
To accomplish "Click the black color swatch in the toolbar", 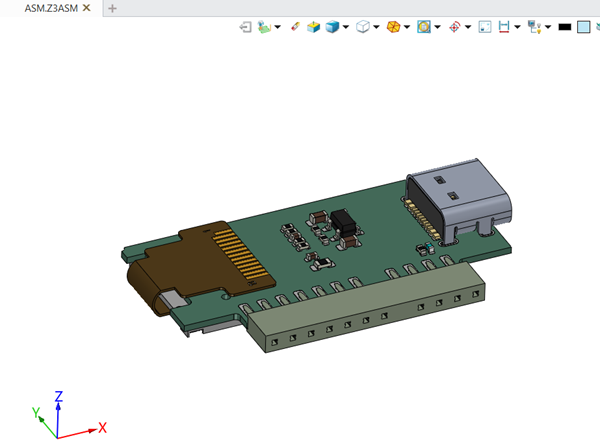I will click(x=565, y=27).
